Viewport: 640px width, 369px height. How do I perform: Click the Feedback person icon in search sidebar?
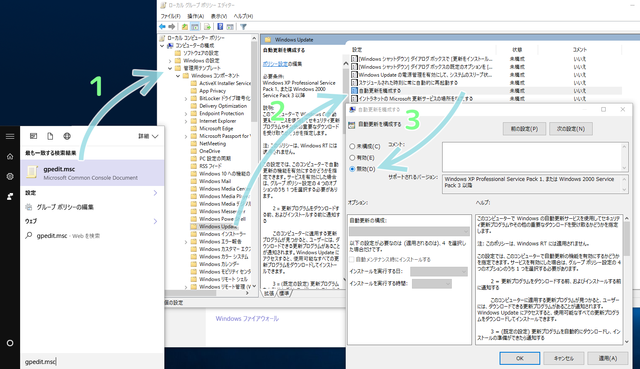[10, 196]
